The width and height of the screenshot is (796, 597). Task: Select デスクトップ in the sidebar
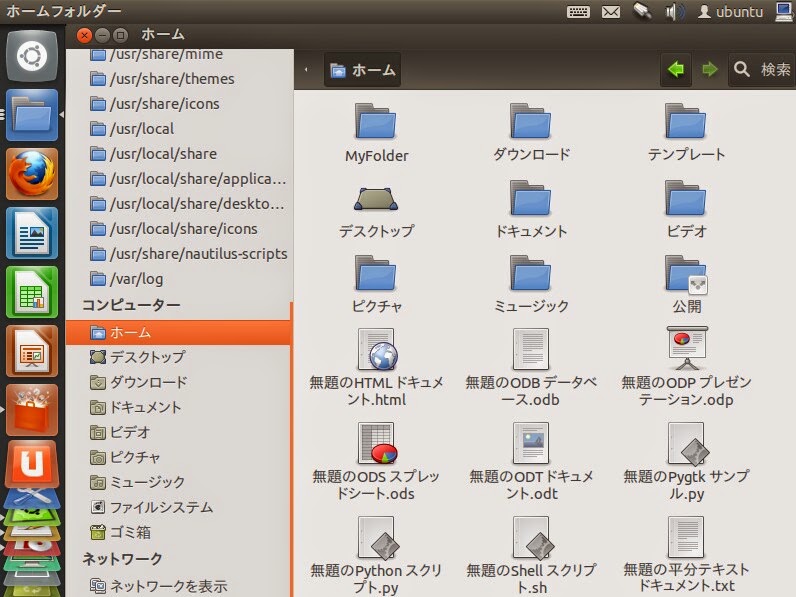coord(178,357)
